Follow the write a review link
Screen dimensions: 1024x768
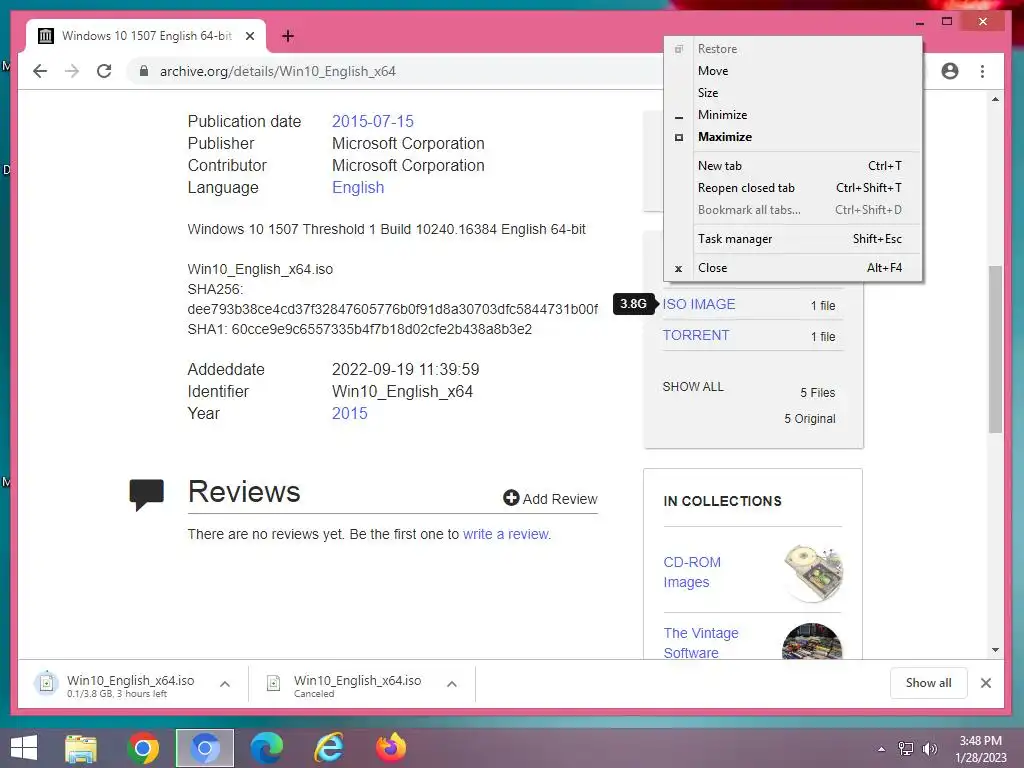506,534
